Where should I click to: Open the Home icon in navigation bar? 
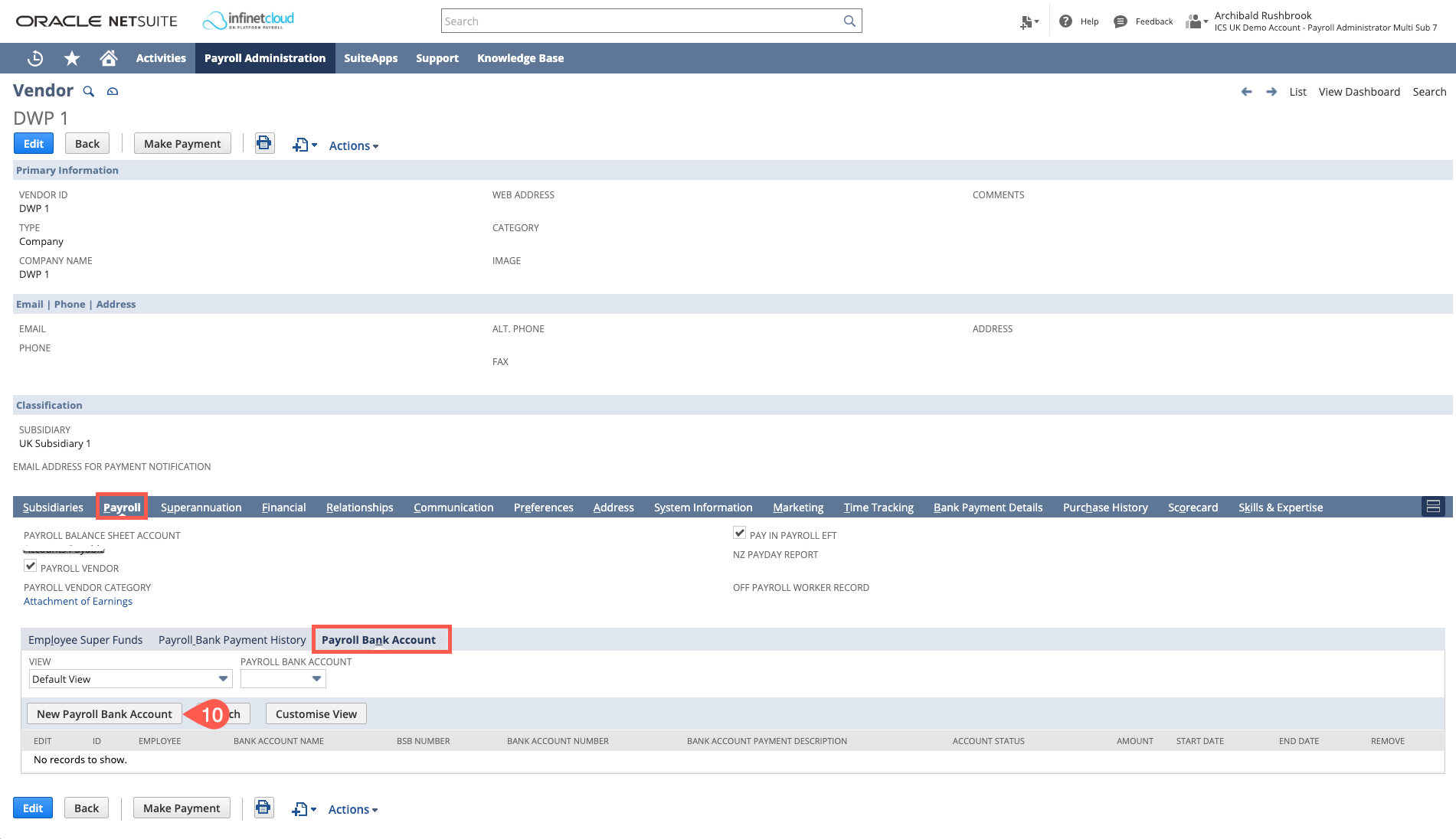click(109, 57)
